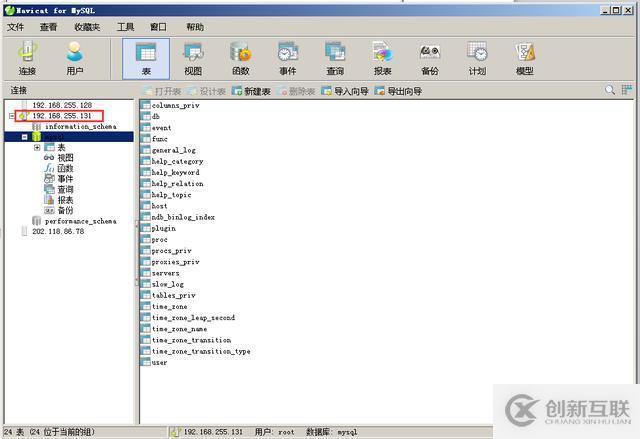Image resolution: width=640 pixels, height=439 pixels.
Task: Click the search magnifier icon
Action: [x=610, y=90]
